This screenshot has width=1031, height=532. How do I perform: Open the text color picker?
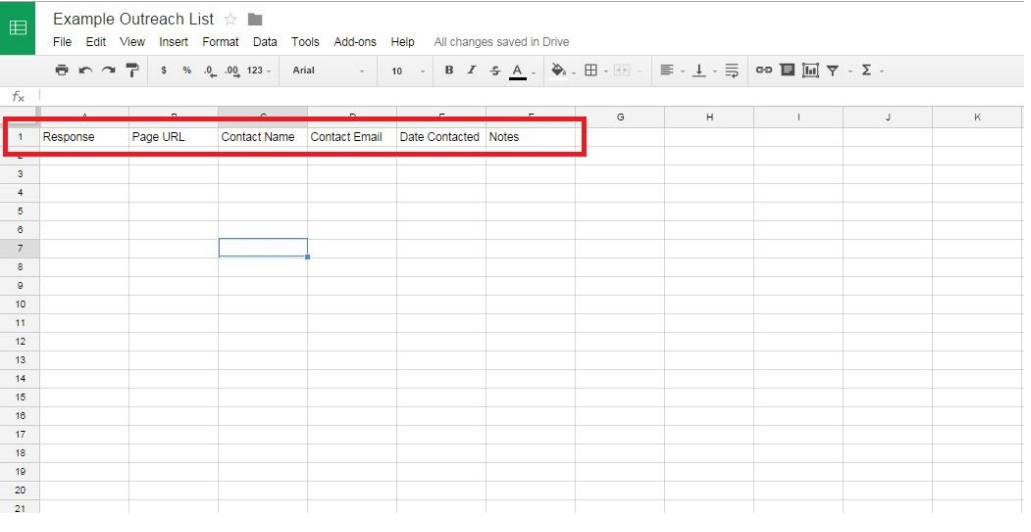tap(517, 71)
